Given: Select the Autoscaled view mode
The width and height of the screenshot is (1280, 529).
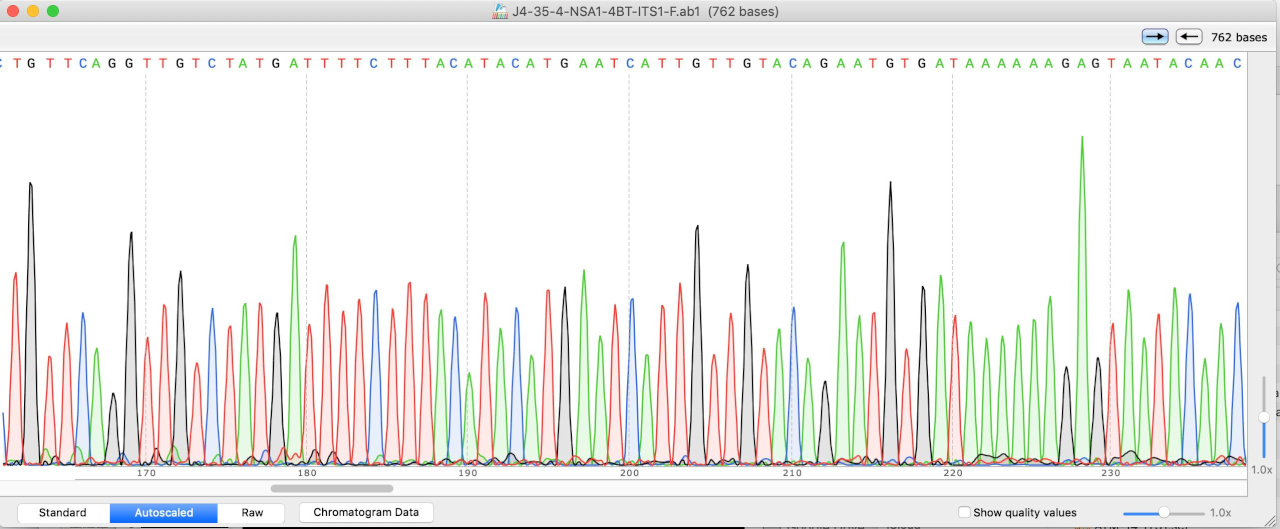Looking at the screenshot, I should 163,513.
